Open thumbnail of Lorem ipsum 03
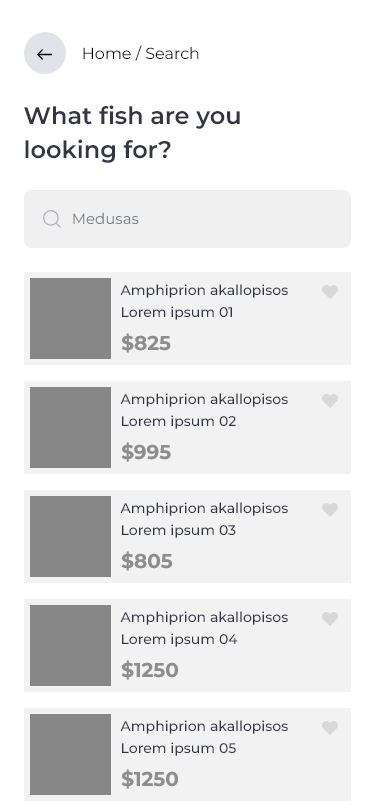 click(x=70, y=536)
